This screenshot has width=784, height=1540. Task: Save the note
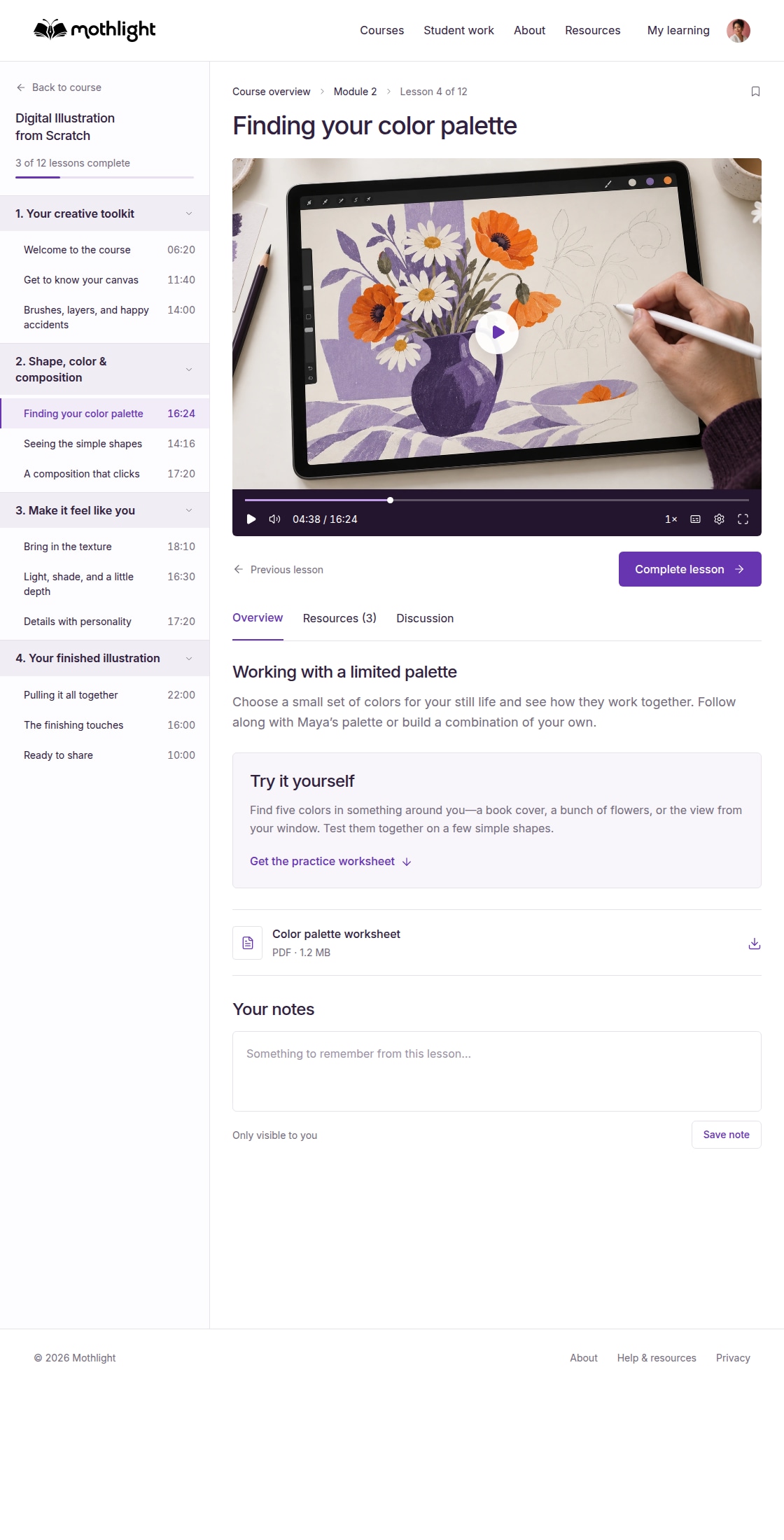(x=726, y=1135)
